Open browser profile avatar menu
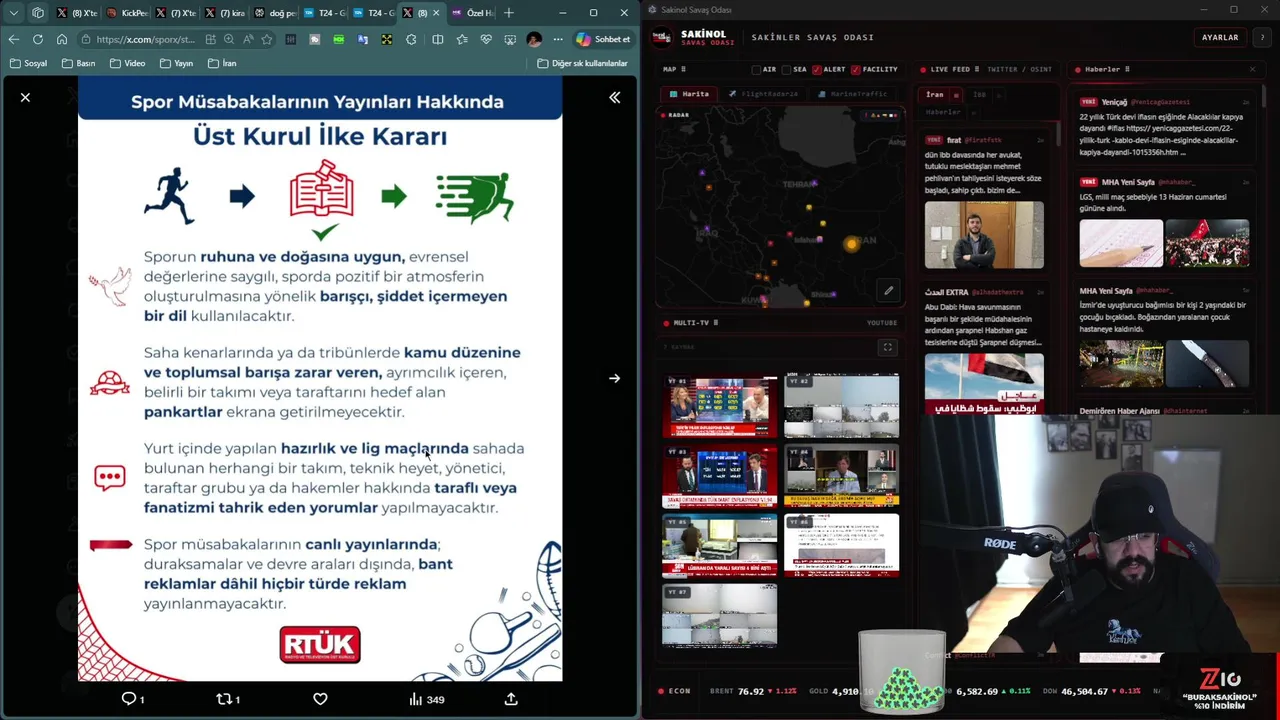Viewport: 1280px width, 720px height. click(x=534, y=39)
